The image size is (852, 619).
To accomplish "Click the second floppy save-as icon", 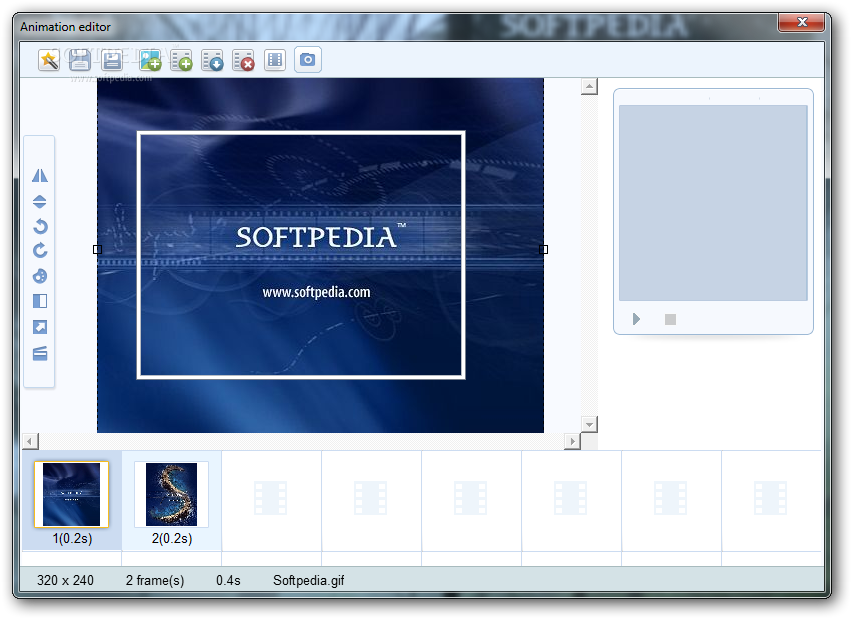I will click(x=112, y=60).
